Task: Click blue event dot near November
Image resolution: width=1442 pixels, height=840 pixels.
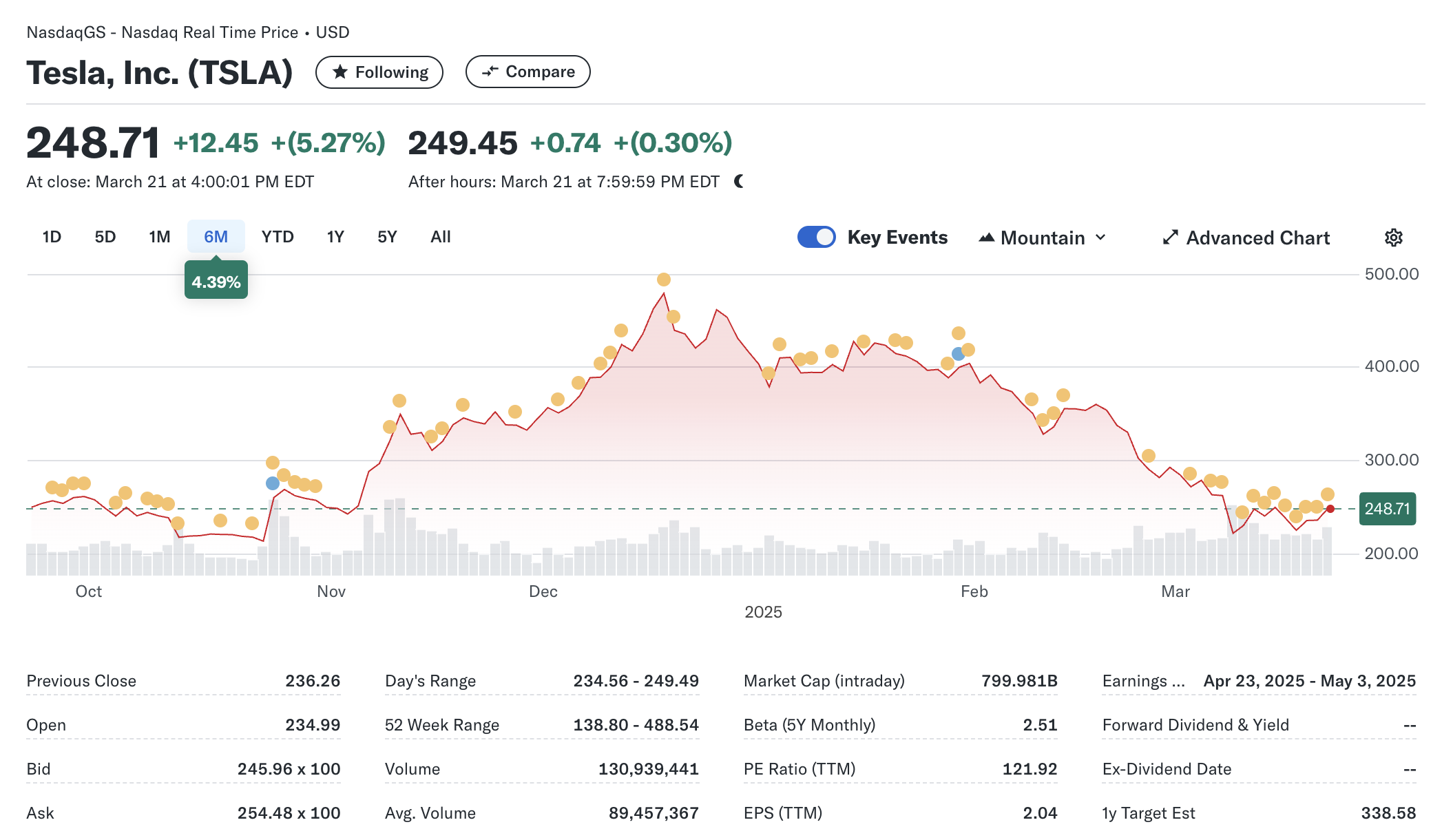Action: tap(273, 483)
